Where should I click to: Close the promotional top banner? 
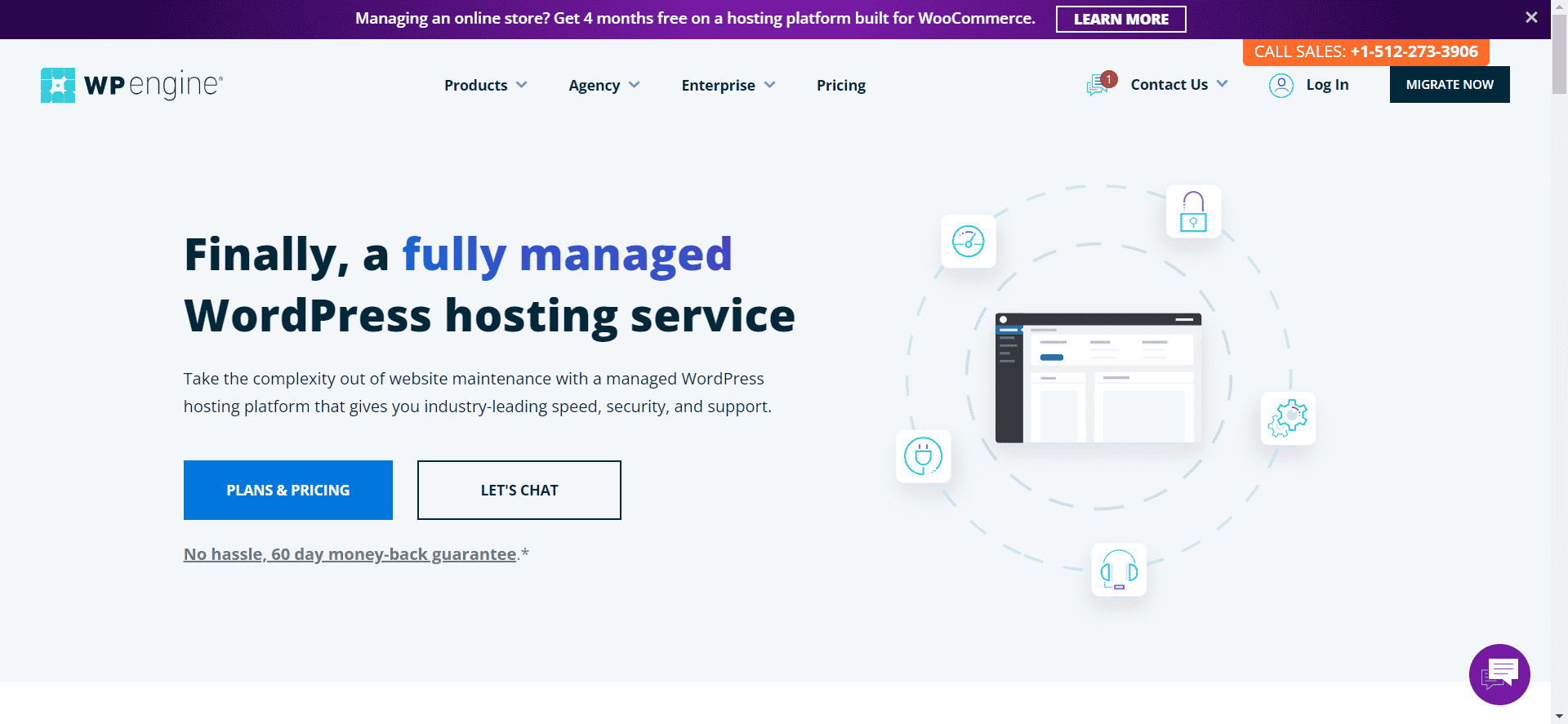tap(1531, 17)
